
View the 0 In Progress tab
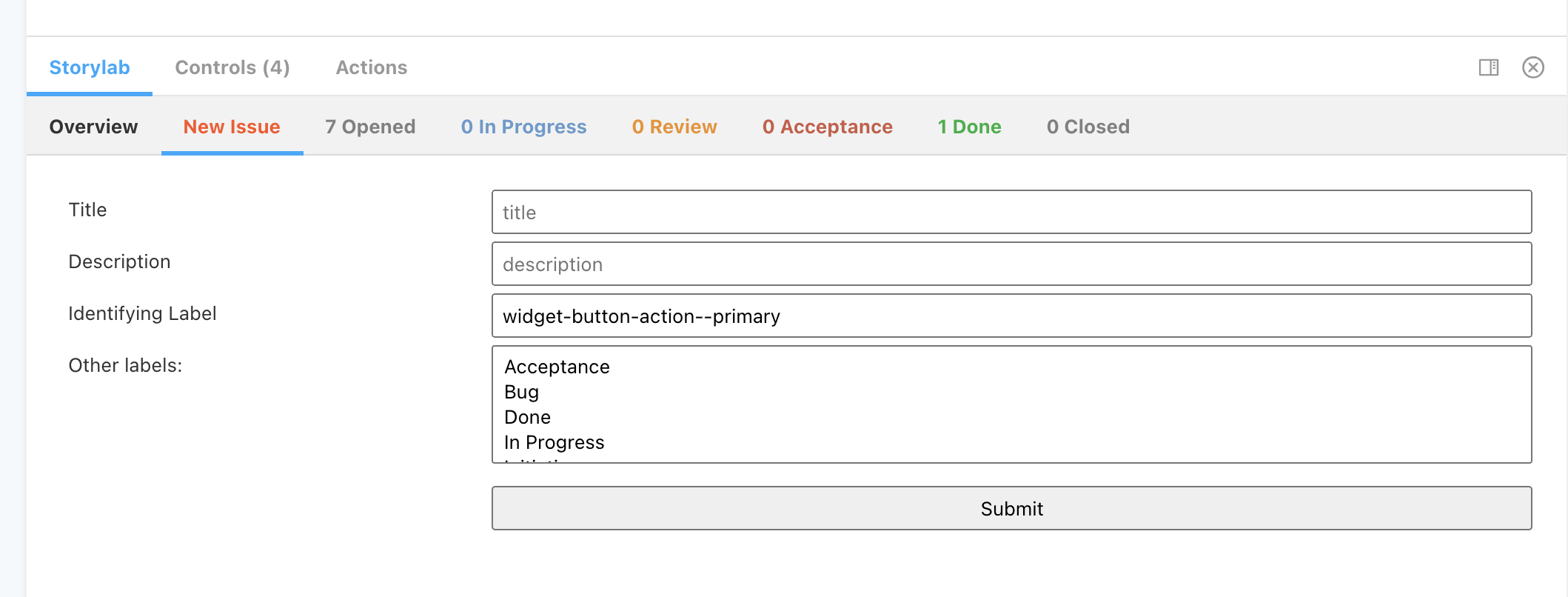(523, 127)
